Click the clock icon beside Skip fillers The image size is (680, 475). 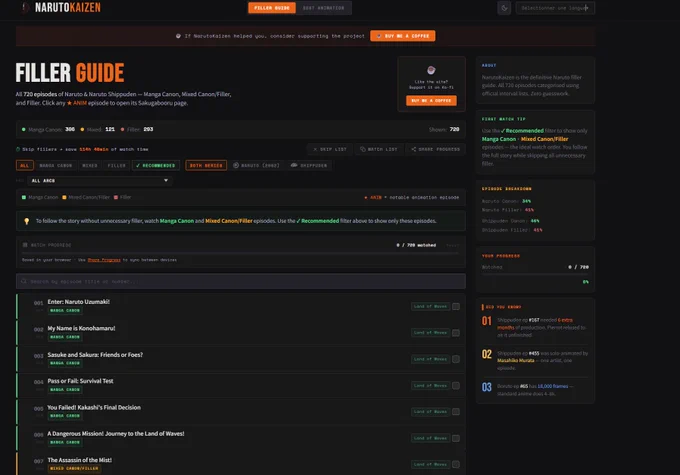coord(18,149)
